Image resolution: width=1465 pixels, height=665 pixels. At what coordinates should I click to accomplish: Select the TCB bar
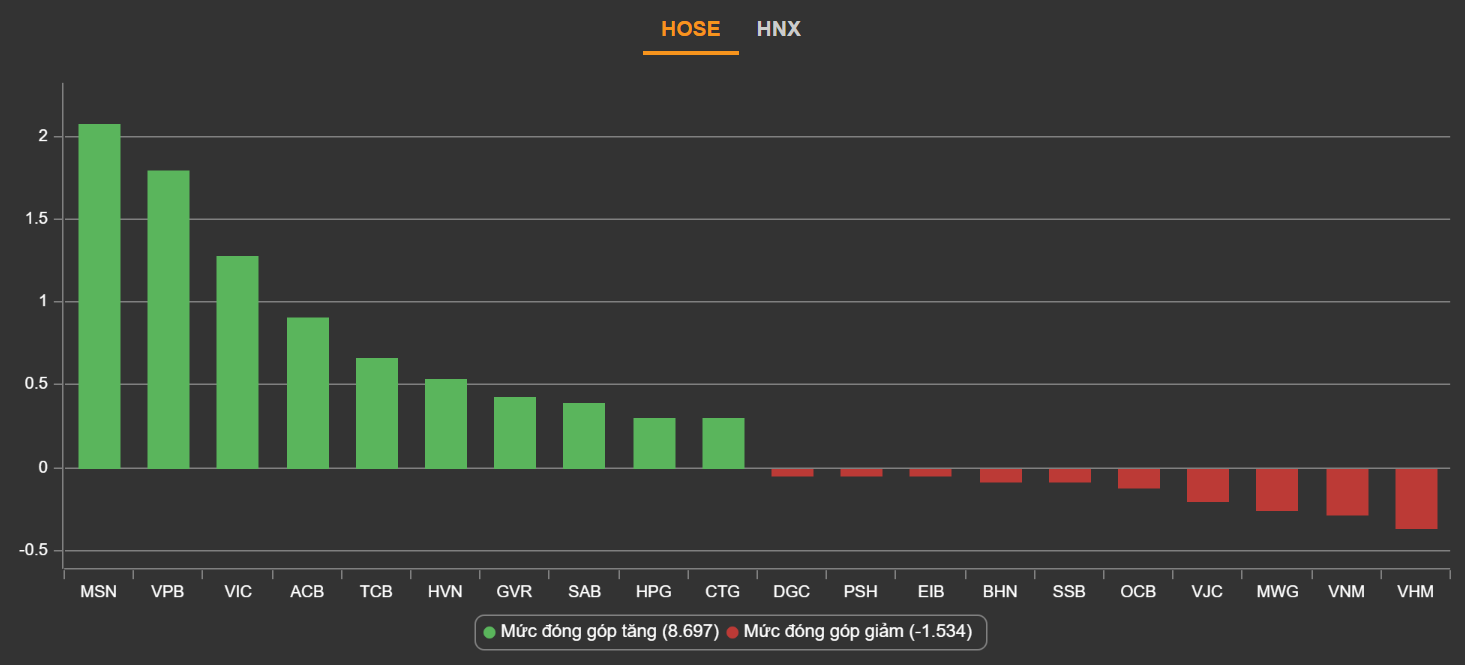(x=377, y=413)
